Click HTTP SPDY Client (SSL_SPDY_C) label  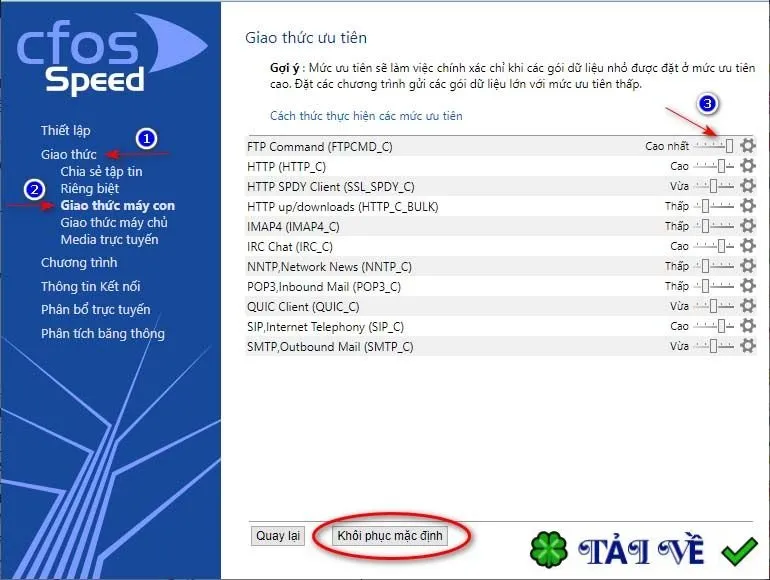click(x=330, y=187)
